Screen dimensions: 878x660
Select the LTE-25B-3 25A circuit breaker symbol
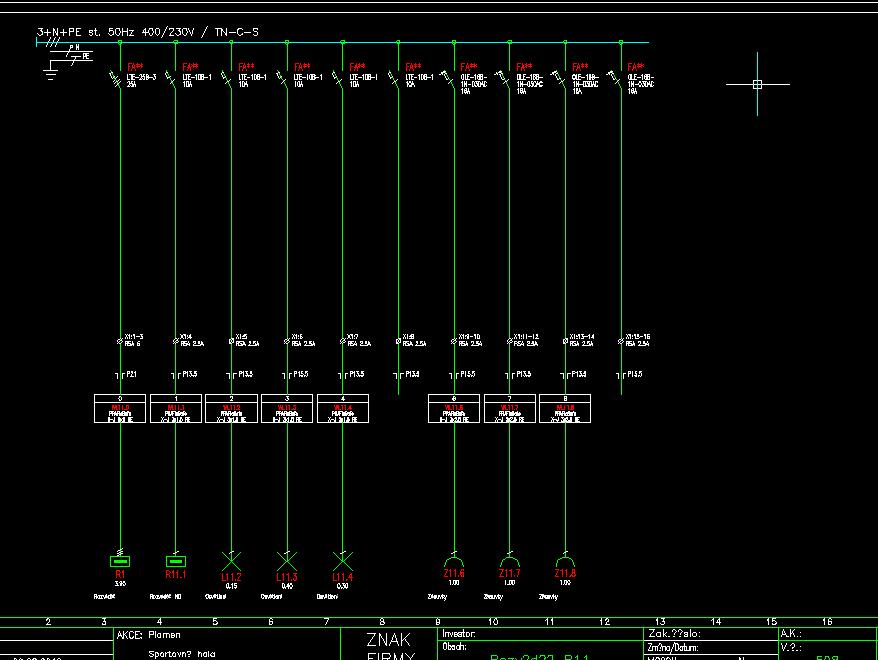[116, 80]
